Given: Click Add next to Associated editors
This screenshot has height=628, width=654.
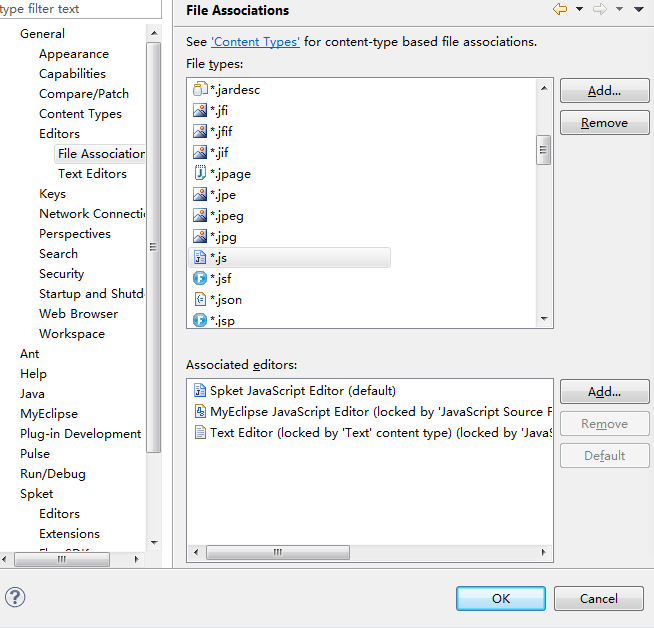Looking at the screenshot, I should (604, 392).
